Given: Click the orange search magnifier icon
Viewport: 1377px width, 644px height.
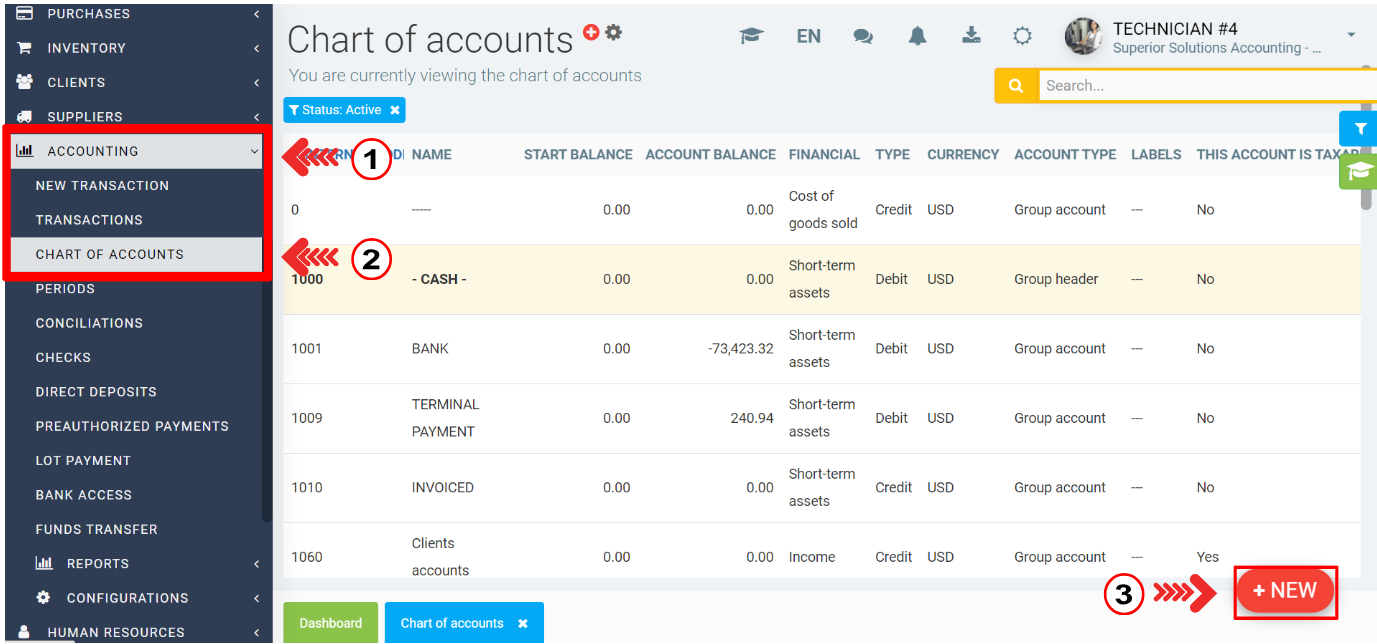Looking at the screenshot, I should 1016,86.
